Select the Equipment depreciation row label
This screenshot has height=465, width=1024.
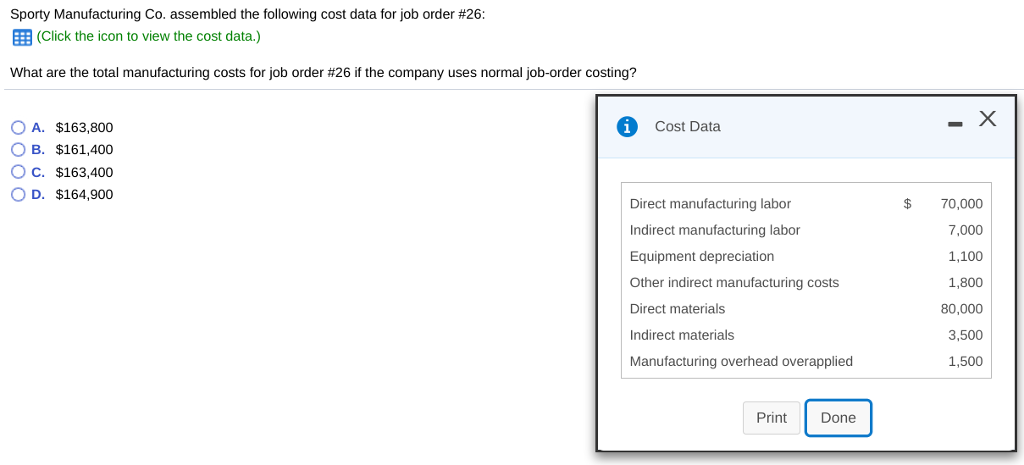click(701, 256)
